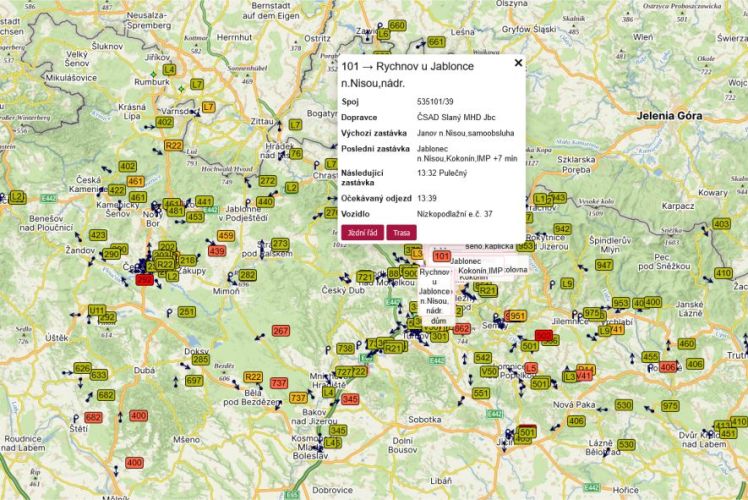Select the red 101 bus marker
The height and width of the screenshot is (500, 748).
click(x=441, y=258)
